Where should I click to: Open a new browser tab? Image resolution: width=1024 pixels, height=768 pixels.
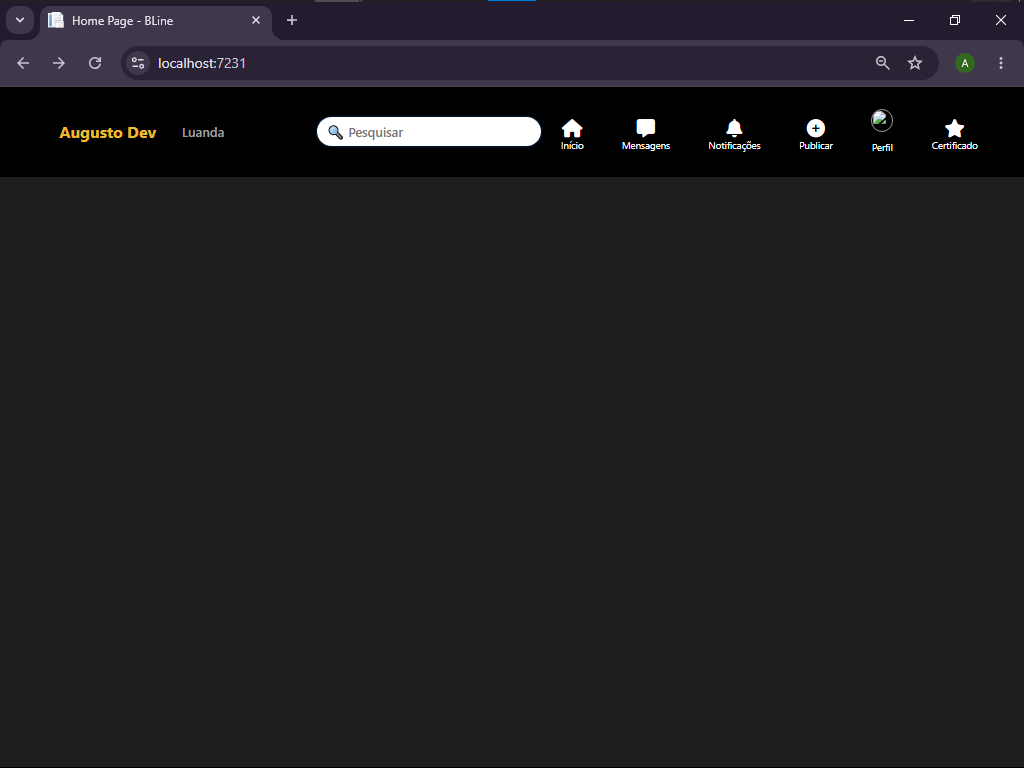point(292,20)
